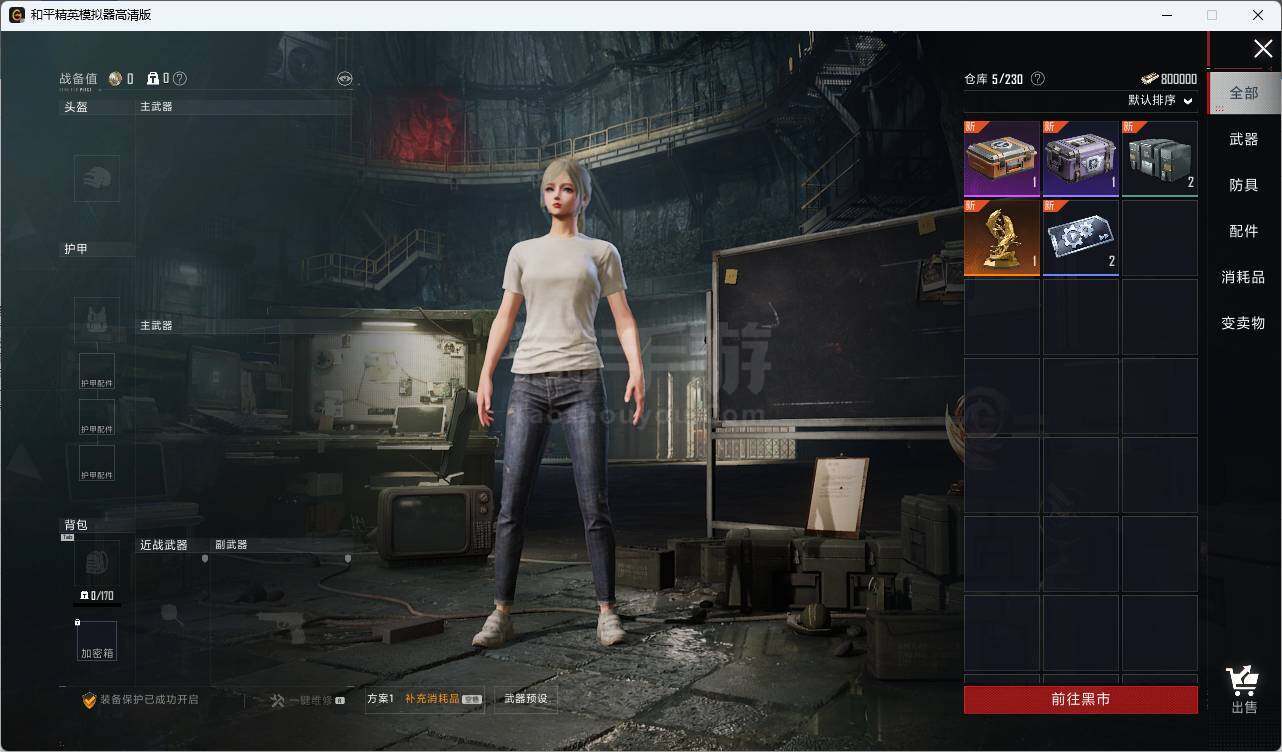Select the golden statue trophy item
1282x752 pixels.
(1002, 238)
